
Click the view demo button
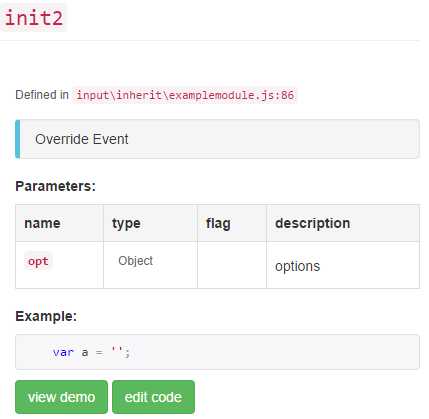[61, 397]
